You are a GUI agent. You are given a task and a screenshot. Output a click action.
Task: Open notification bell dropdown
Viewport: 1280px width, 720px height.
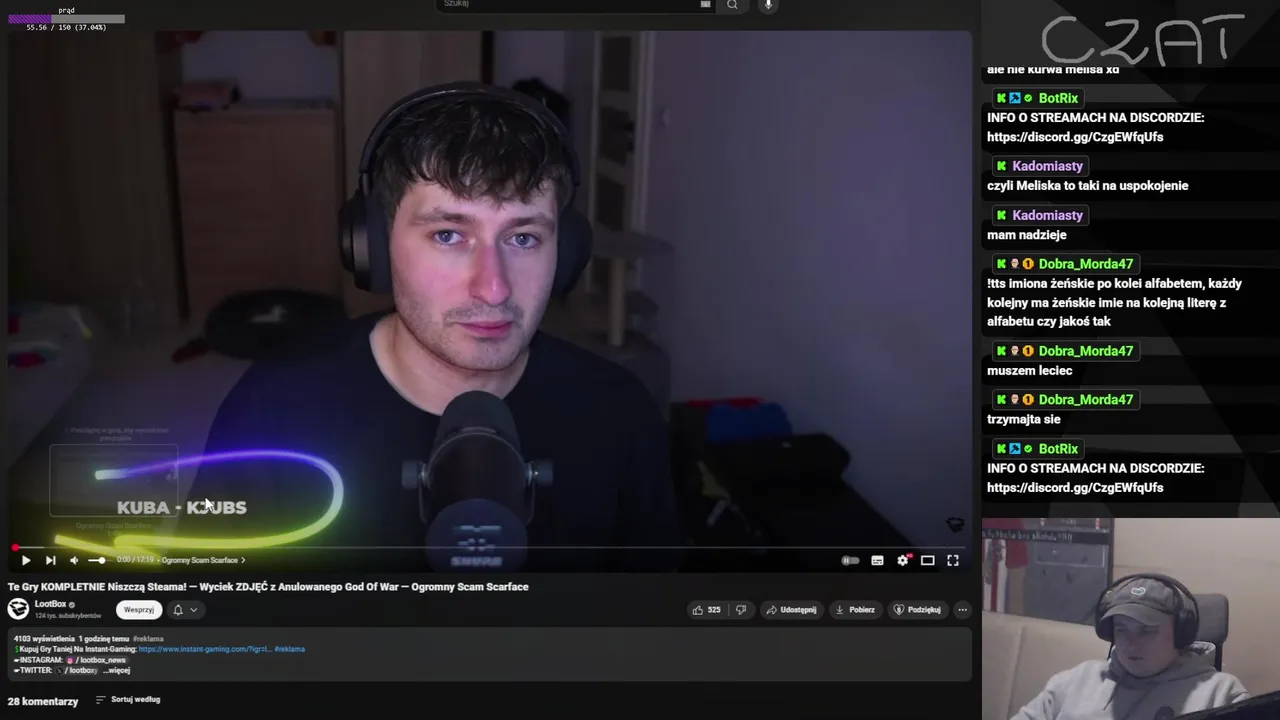point(185,609)
